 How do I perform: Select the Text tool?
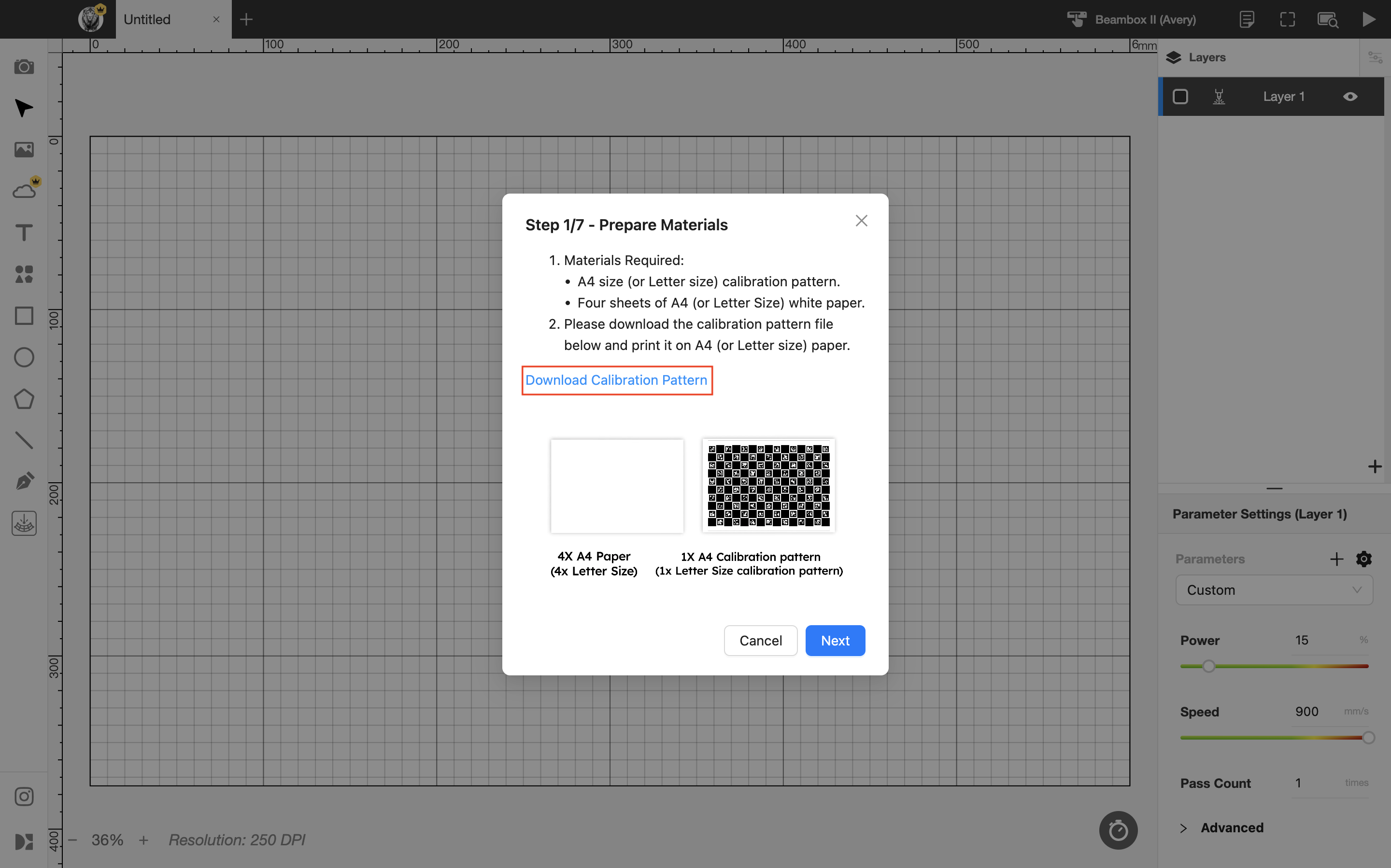pyautogui.click(x=24, y=233)
